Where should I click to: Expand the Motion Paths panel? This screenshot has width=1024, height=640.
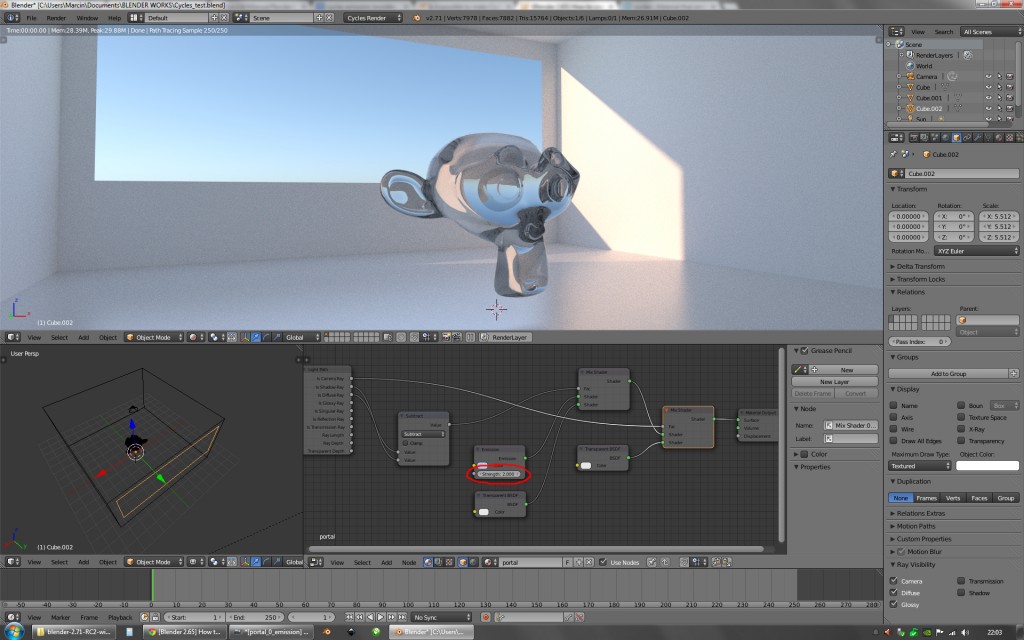point(916,525)
